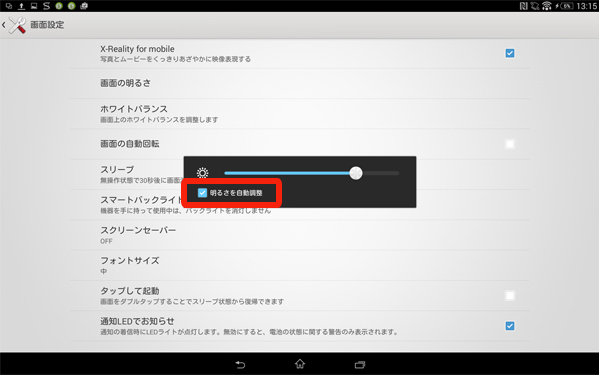Tap the Android back navigation button
599x375 pixels.
pos(240,365)
